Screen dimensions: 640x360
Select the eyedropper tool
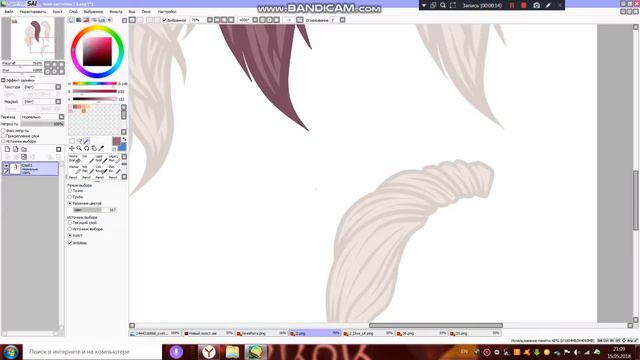coord(101,148)
